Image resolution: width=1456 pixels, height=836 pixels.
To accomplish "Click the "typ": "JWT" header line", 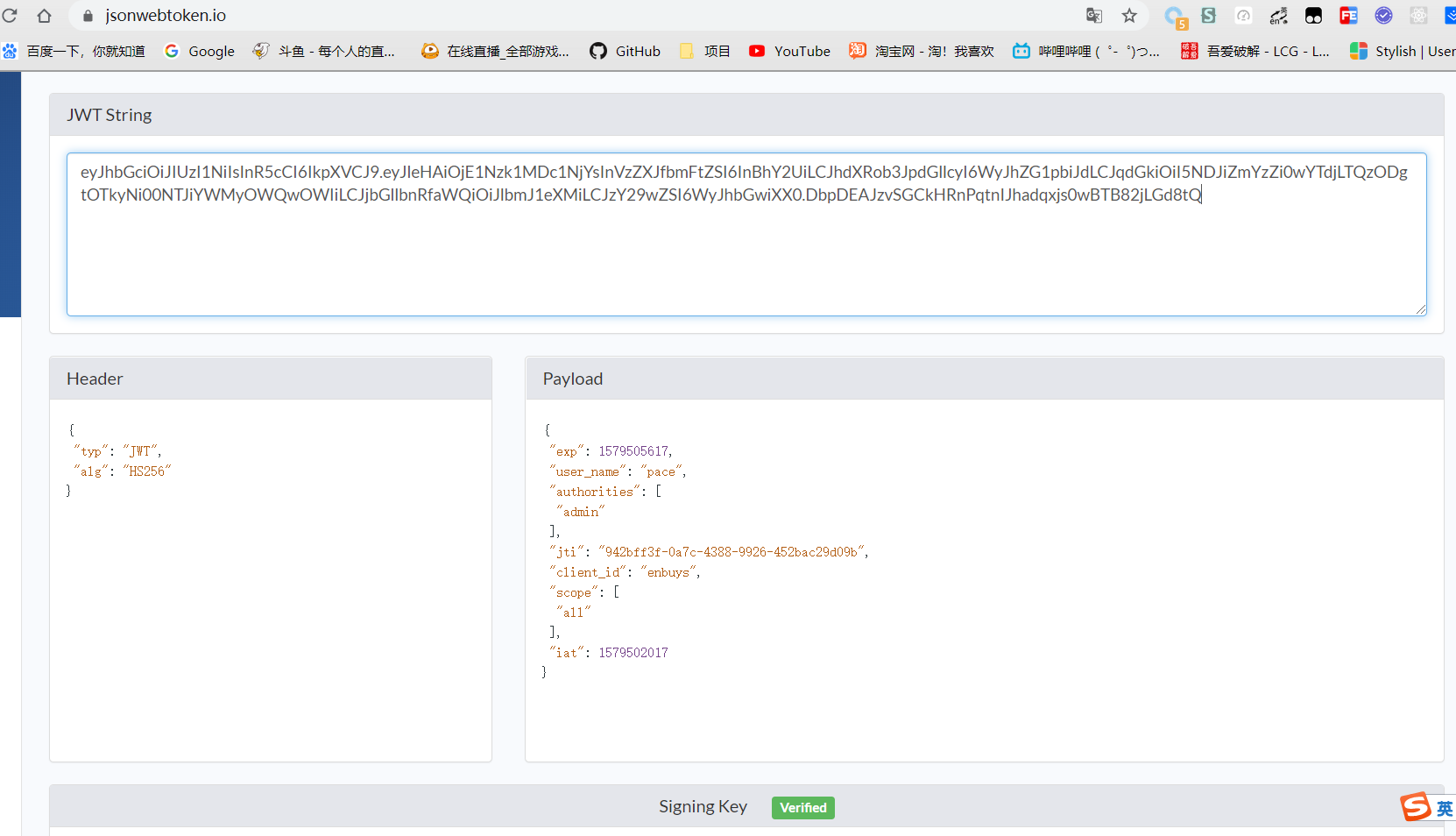I will 117,451.
